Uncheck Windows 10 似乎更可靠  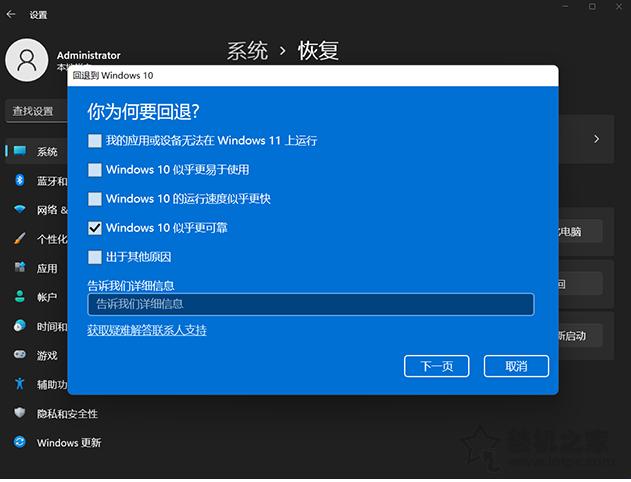(x=95, y=228)
